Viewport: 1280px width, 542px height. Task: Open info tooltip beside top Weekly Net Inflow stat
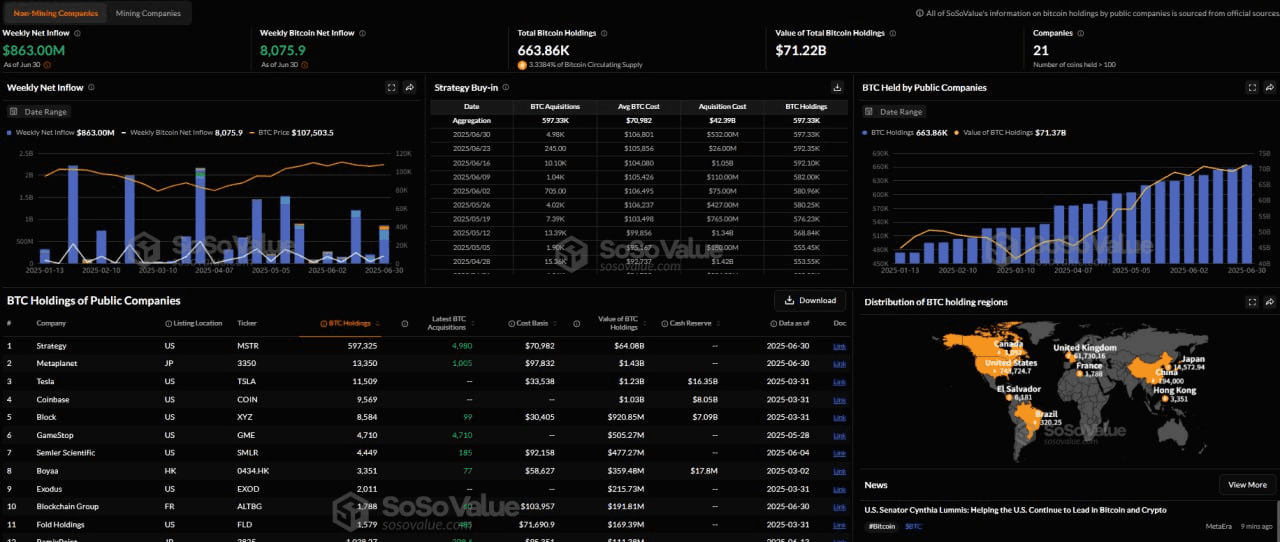(79, 33)
